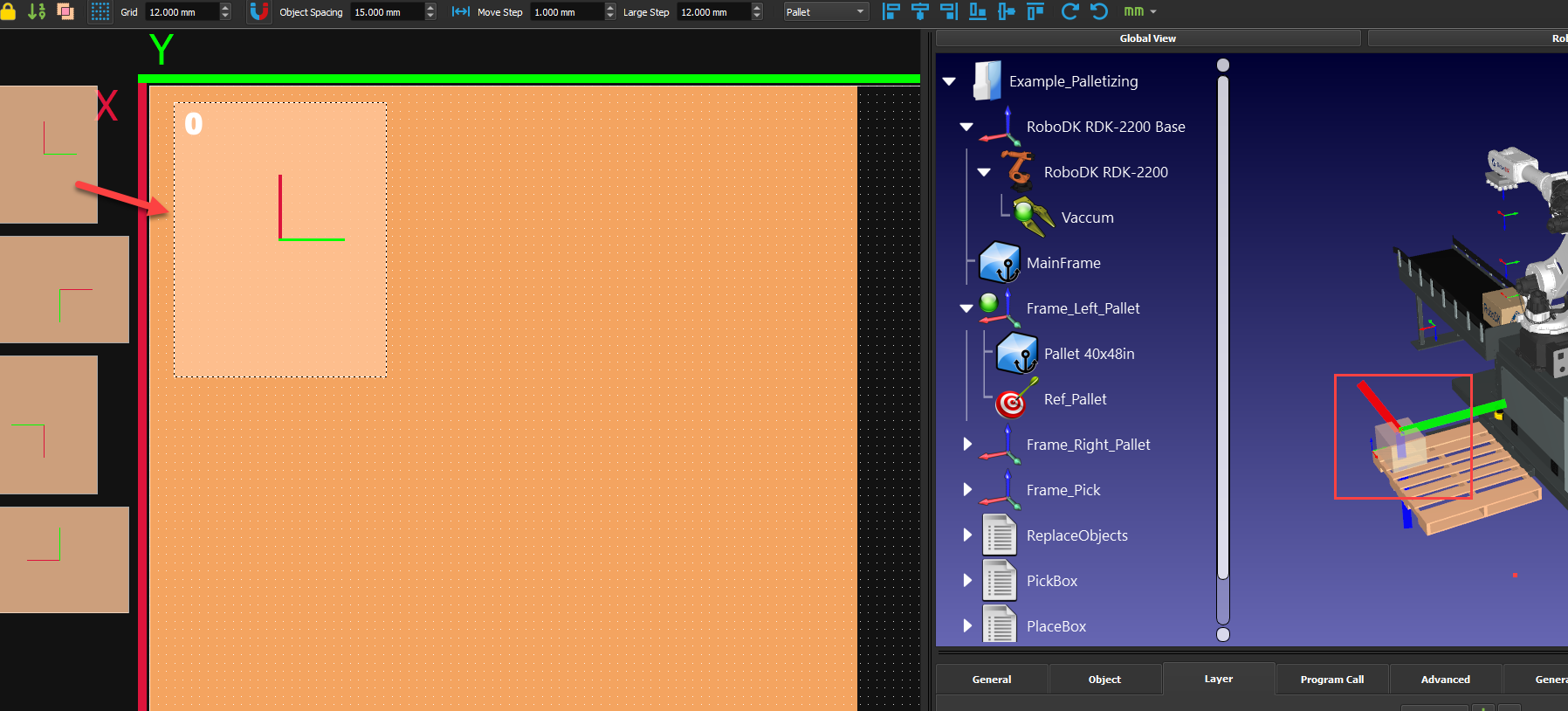The image size is (1568, 711).
Task: Click the Grid spacing value field
Action: coord(181,12)
